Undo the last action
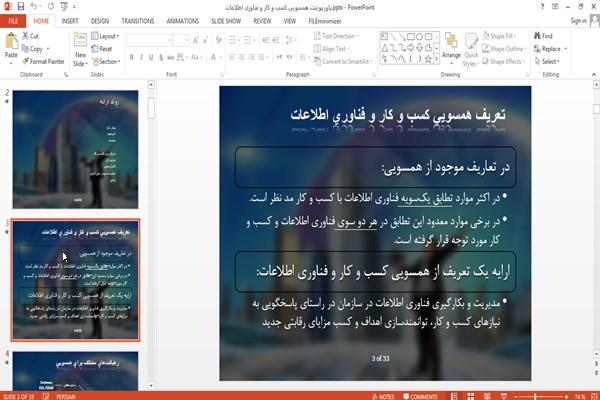Viewport: 600px width, 400px height. point(34,7)
